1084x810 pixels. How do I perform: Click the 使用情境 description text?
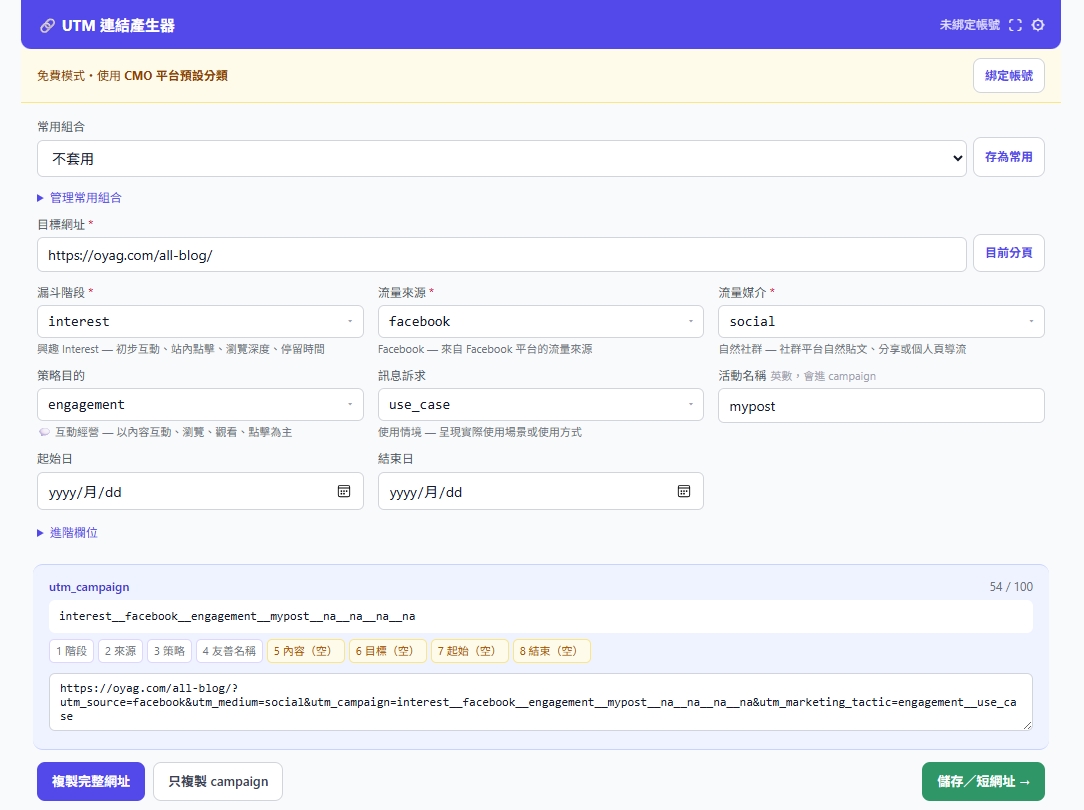tap(480, 432)
